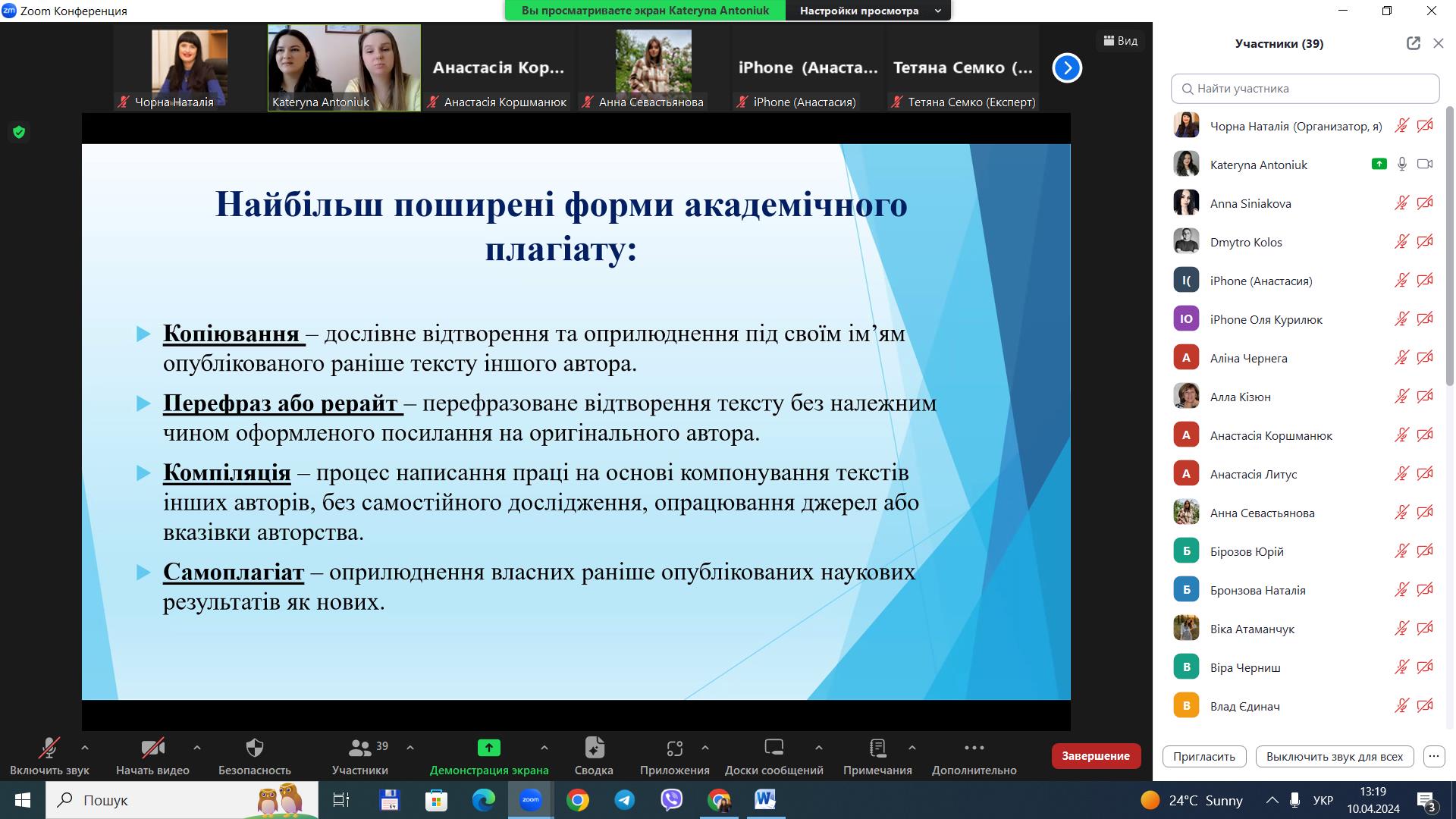Open the More (Дополнительно) menu
Viewport: 1456px width, 819px height.
click(x=974, y=748)
